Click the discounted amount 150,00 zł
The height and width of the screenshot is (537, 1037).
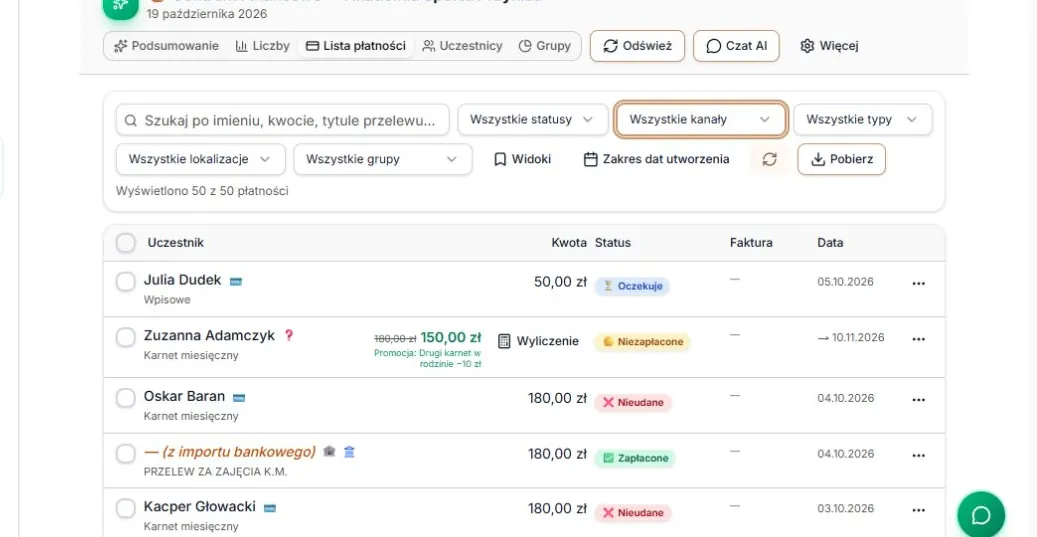pos(451,337)
